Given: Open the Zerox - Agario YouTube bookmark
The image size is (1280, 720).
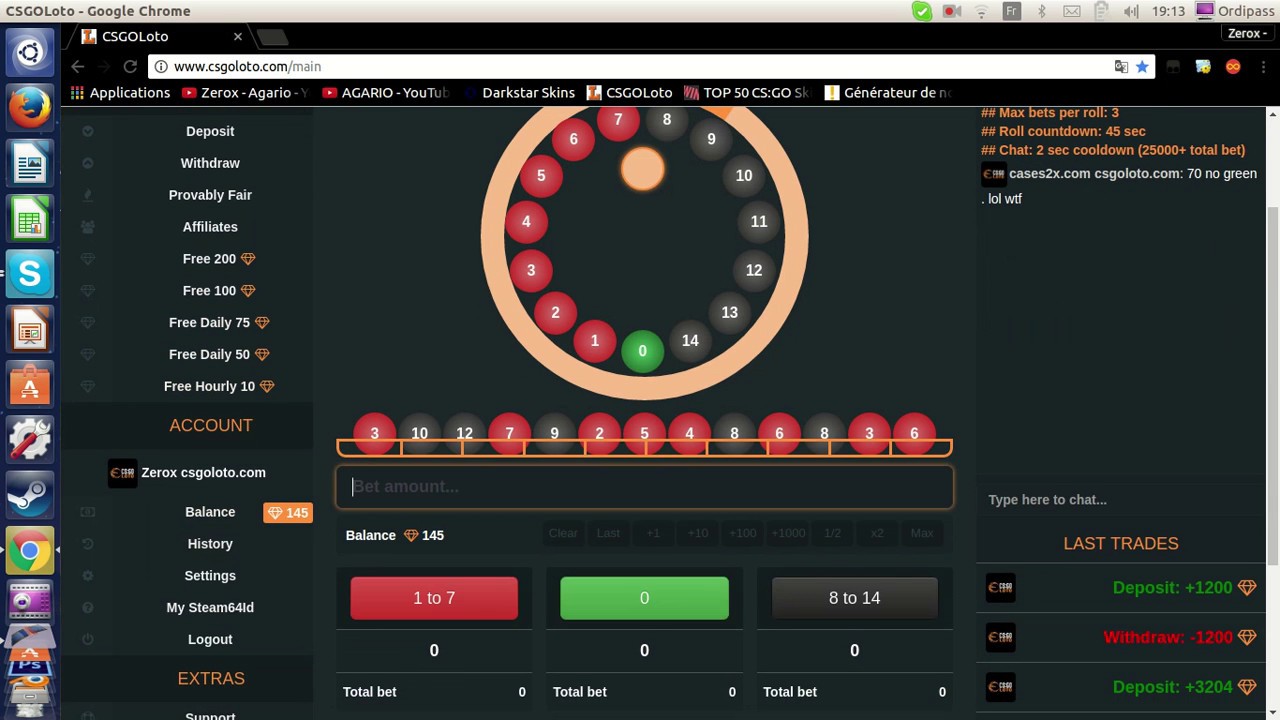Looking at the screenshot, I should [246, 92].
